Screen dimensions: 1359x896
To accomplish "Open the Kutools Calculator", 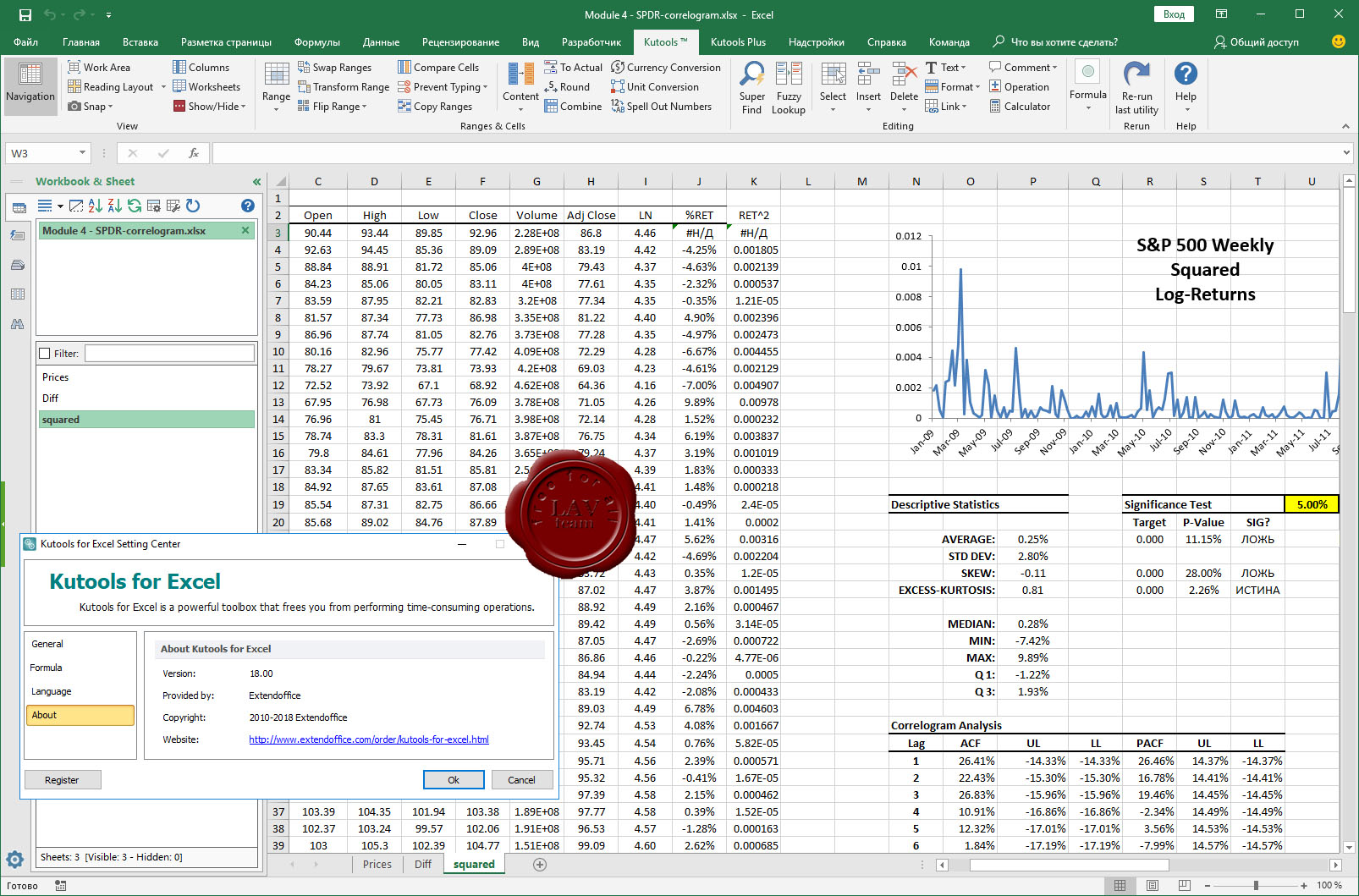I will point(1020,107).
